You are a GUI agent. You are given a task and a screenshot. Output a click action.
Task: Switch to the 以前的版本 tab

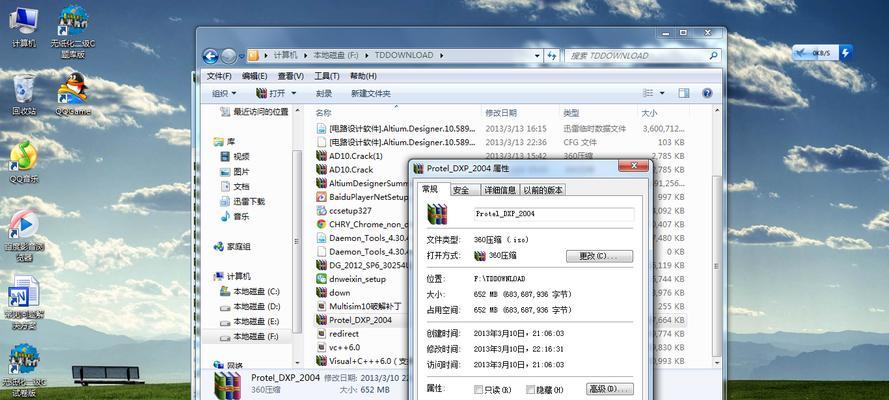(543, 190)
